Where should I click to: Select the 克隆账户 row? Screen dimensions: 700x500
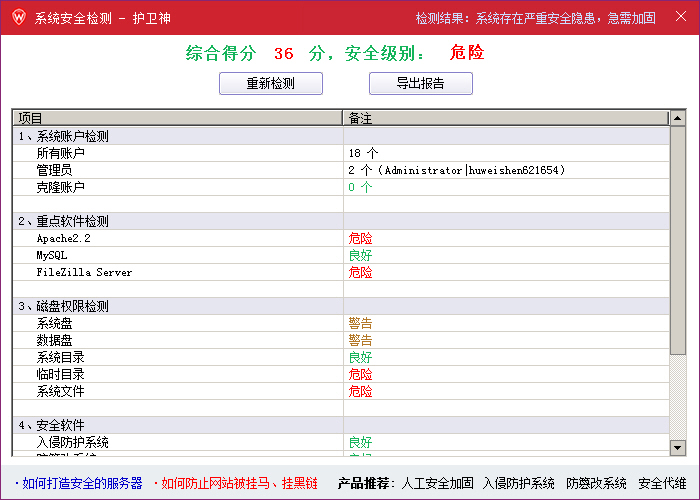(342, 187)
